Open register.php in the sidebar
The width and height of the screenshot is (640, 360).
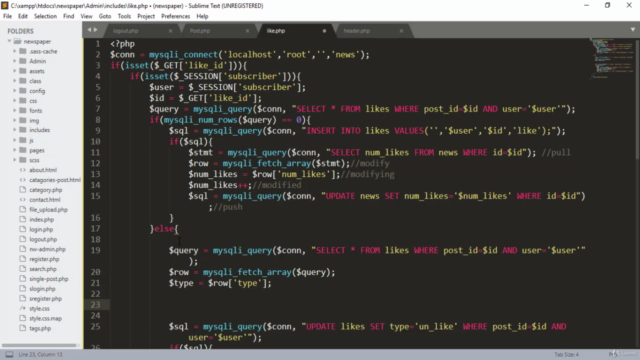(44, 259)
